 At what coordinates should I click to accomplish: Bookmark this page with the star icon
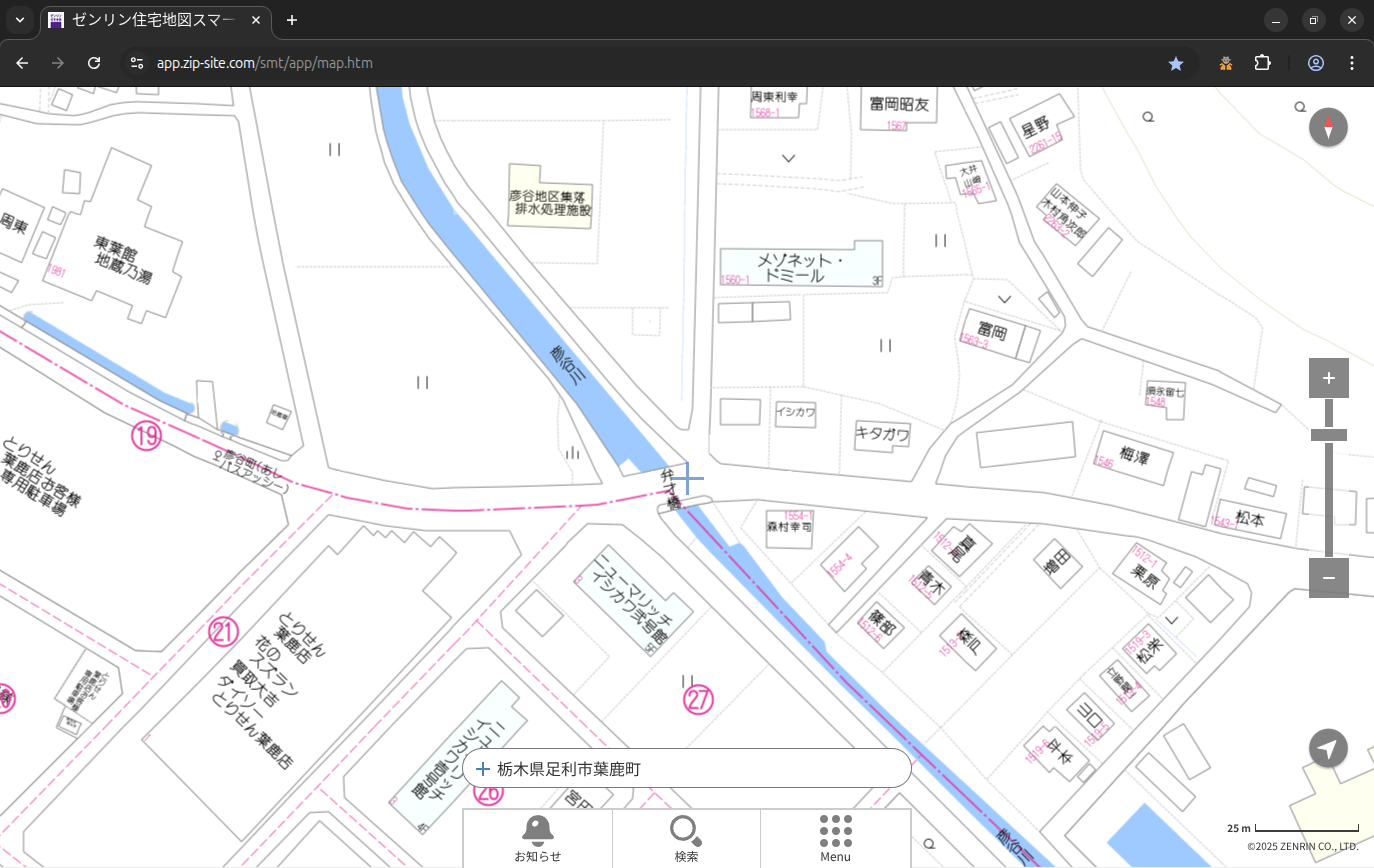(x=1176, y=63)
